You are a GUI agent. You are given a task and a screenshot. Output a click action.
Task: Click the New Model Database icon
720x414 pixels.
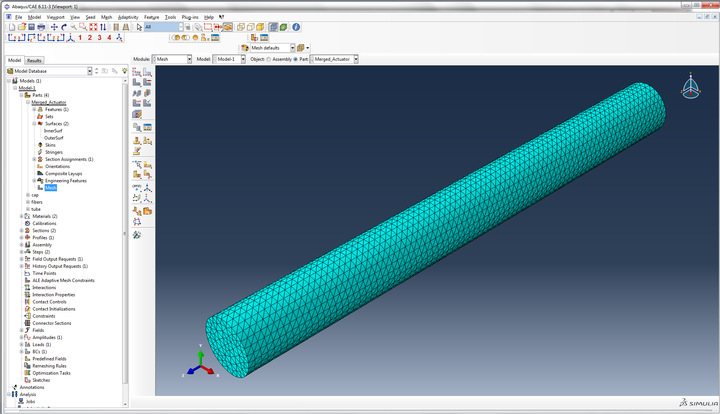click(x=12, y=28)
